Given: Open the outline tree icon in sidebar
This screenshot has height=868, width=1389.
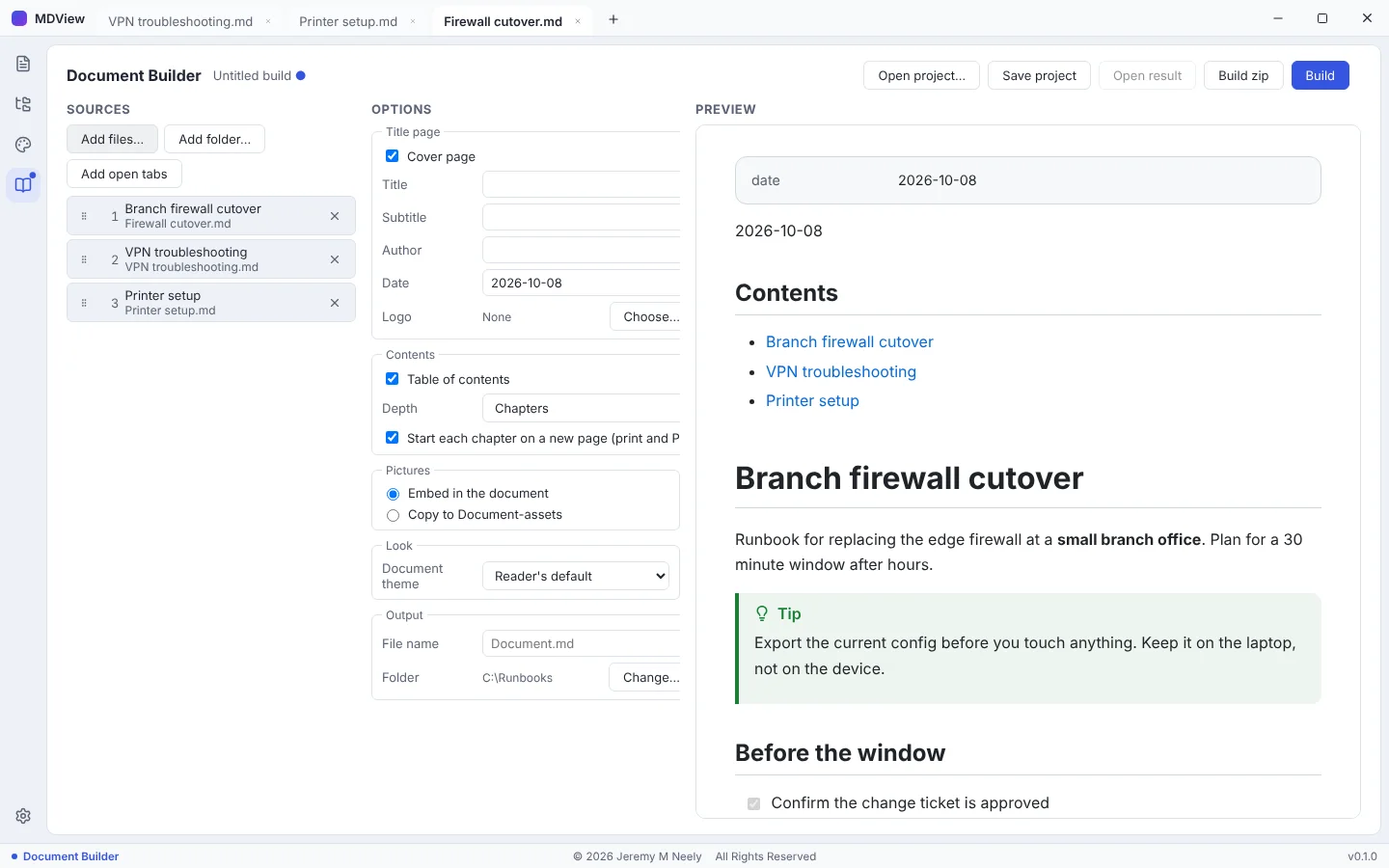Looking at the screenshot, I should tap(23, 104).
